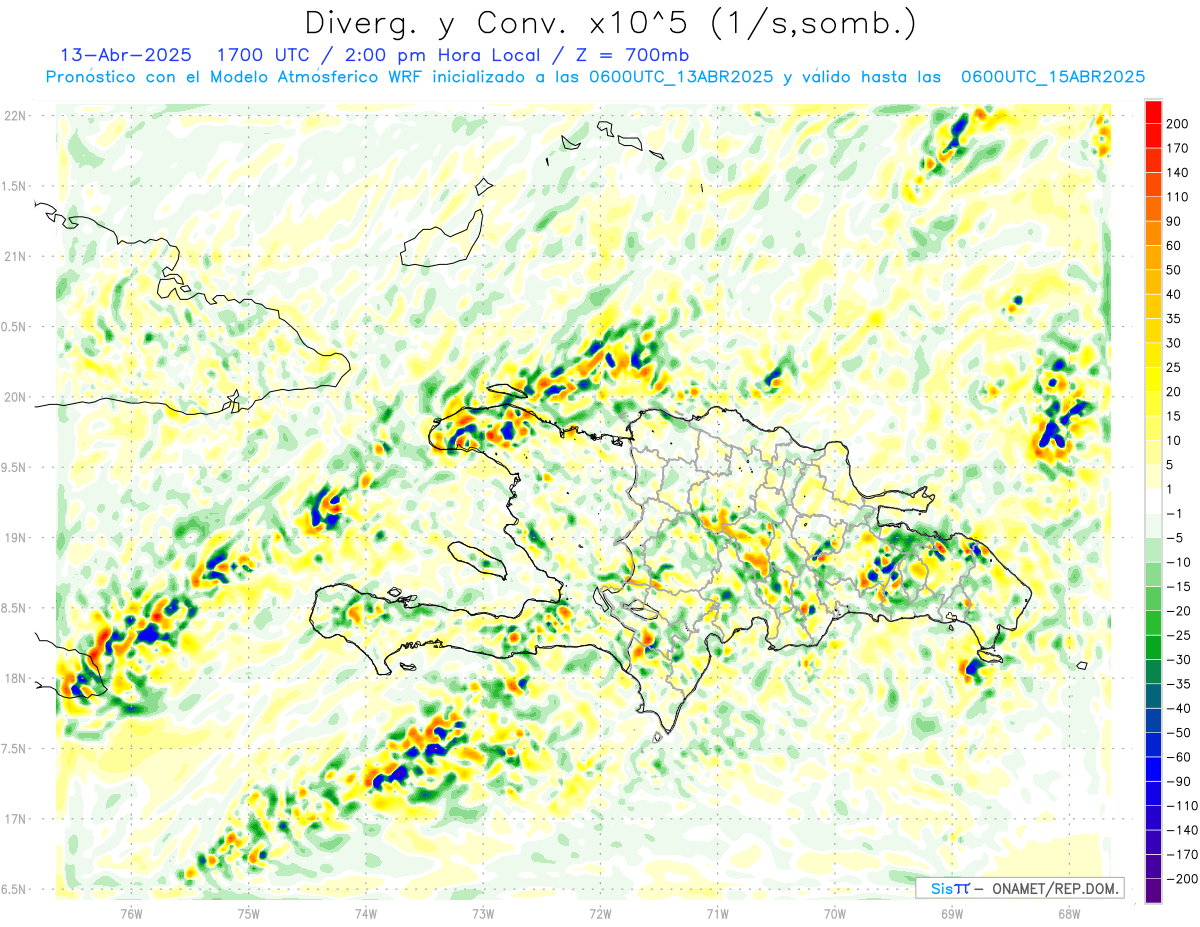Image resolution: width=1200 pixels, height=927 pixels.
Task: Click the 'SisPI' logo text
Action: [949, 888]
